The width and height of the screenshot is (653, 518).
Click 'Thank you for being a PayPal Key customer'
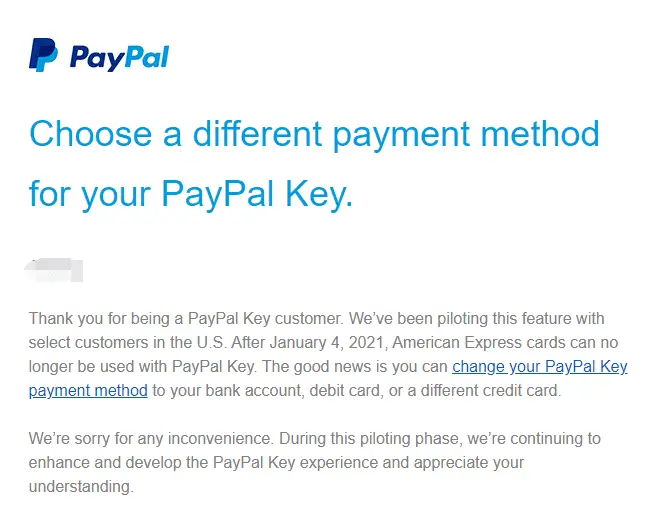pyautogui.click(x=185, y=319)
